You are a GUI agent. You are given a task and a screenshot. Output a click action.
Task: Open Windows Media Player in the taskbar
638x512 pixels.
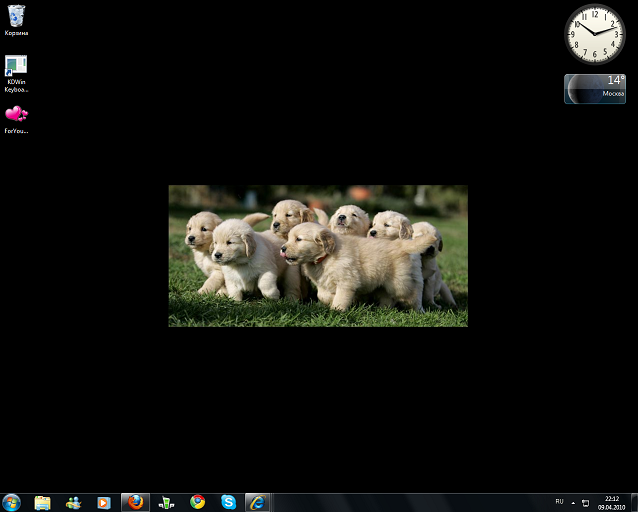coord(104,502)
